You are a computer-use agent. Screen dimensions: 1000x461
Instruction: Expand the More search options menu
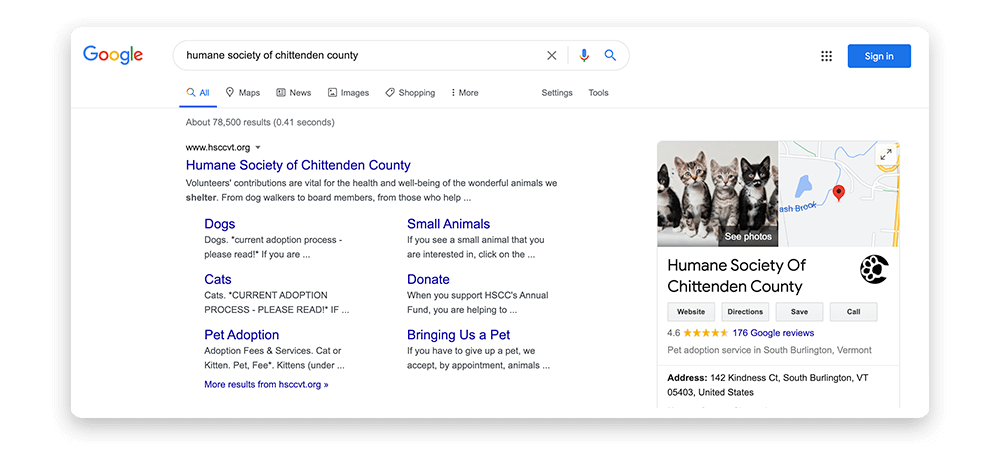(x=464, y=92)
